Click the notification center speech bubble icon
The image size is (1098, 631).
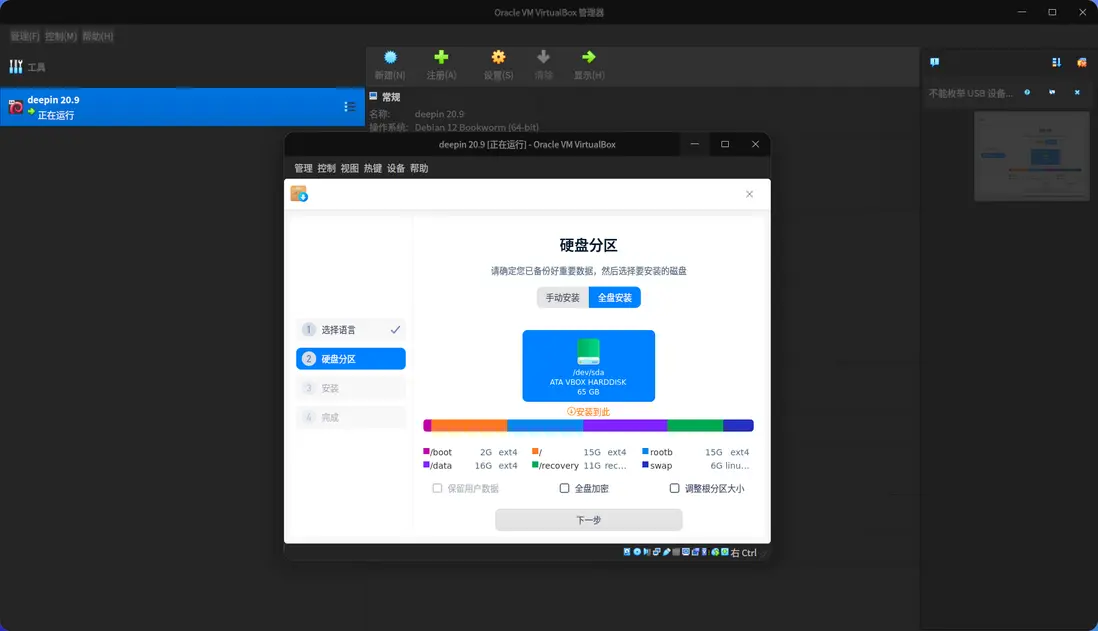pyautogui.click(x=934, y=62)
